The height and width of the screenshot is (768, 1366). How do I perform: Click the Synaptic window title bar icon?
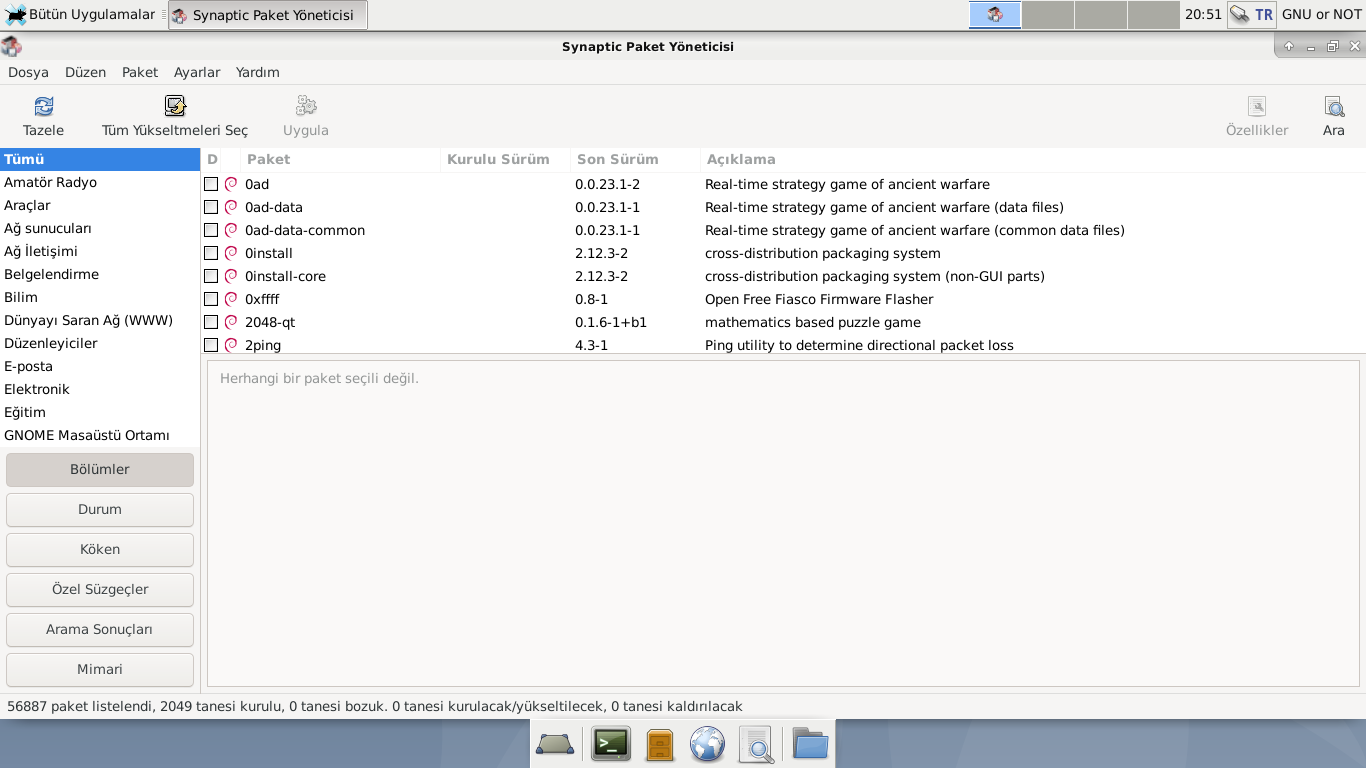11,46
